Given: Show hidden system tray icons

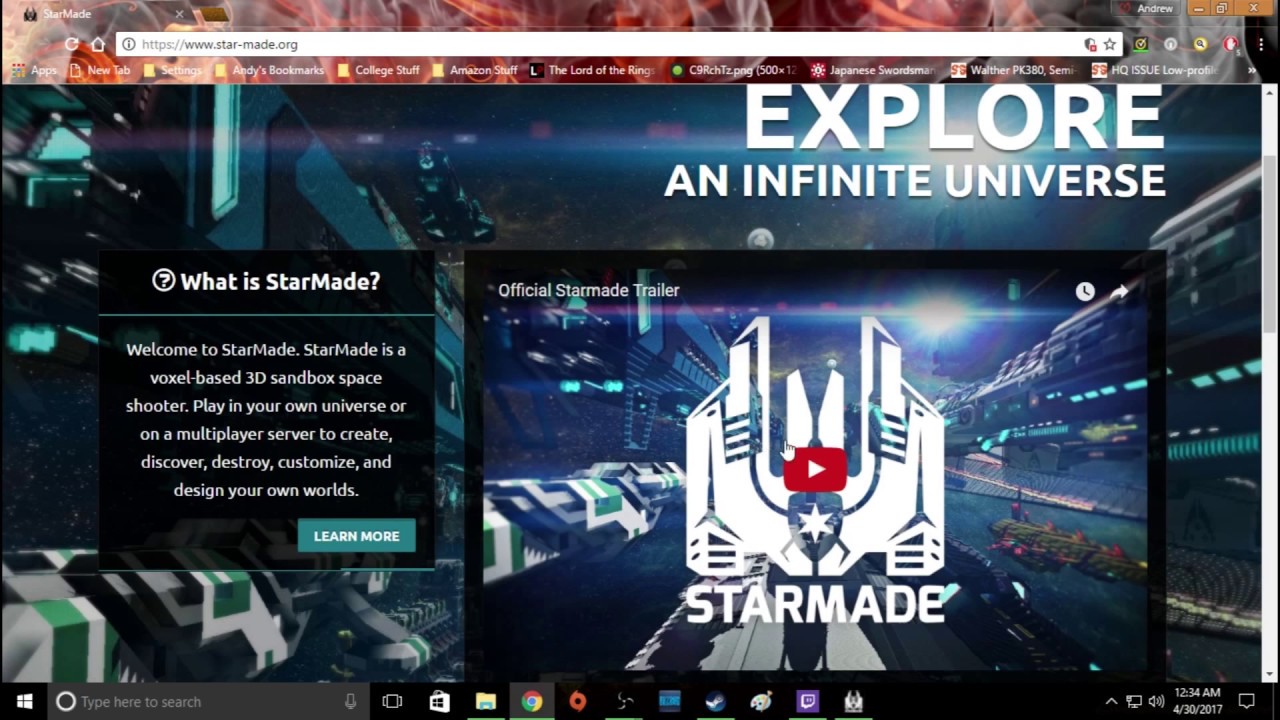Looking at the screenshot, I should click(x=1111, y=701).
